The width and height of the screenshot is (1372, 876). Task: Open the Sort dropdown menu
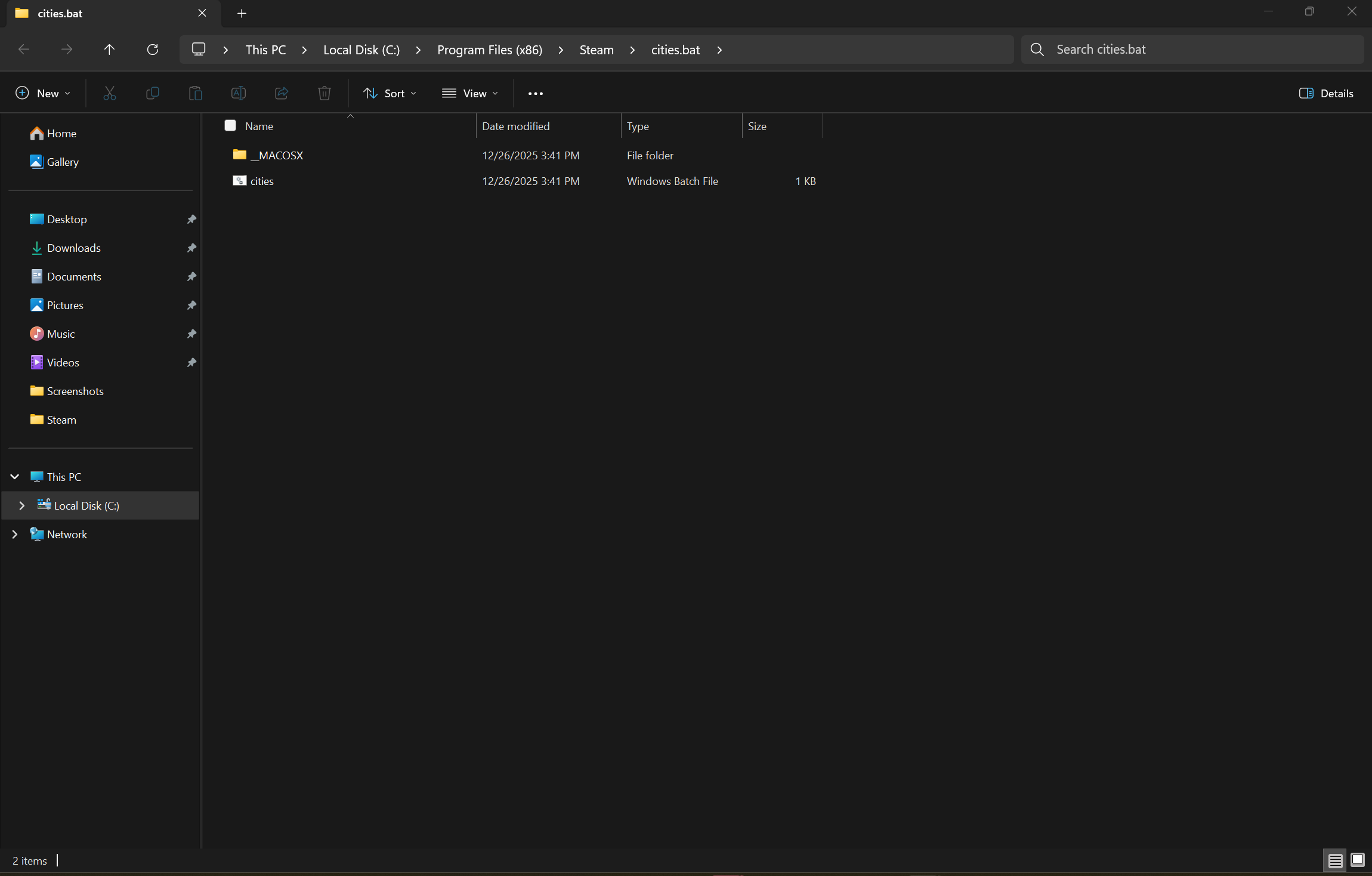[x=390, y=93]
